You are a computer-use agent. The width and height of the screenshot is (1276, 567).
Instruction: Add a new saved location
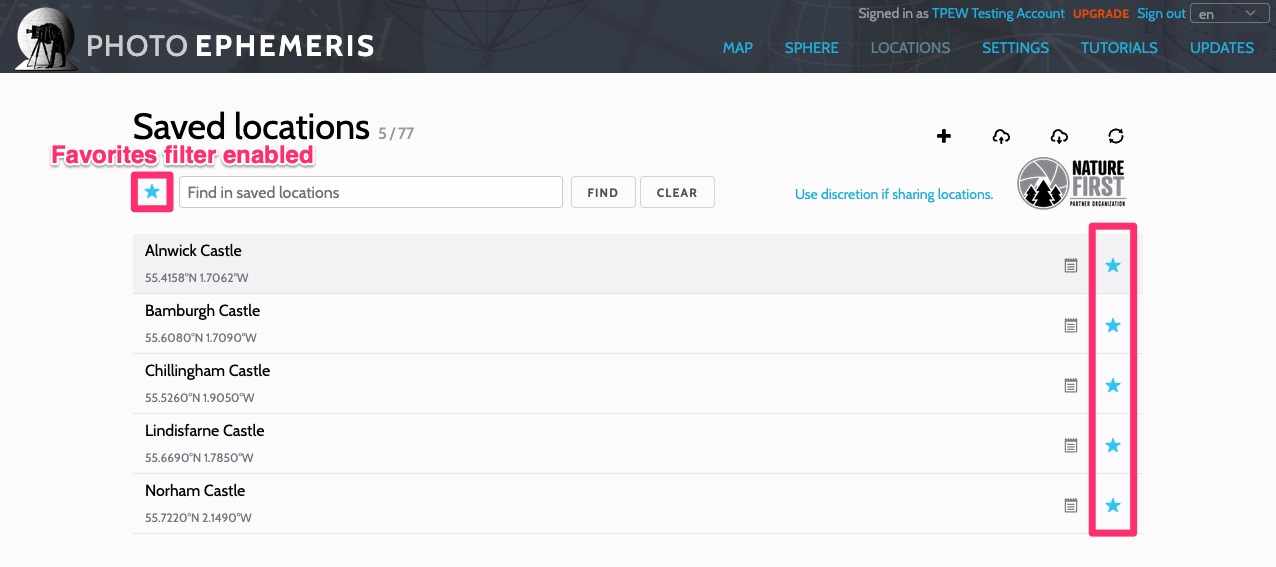point(943,136)
